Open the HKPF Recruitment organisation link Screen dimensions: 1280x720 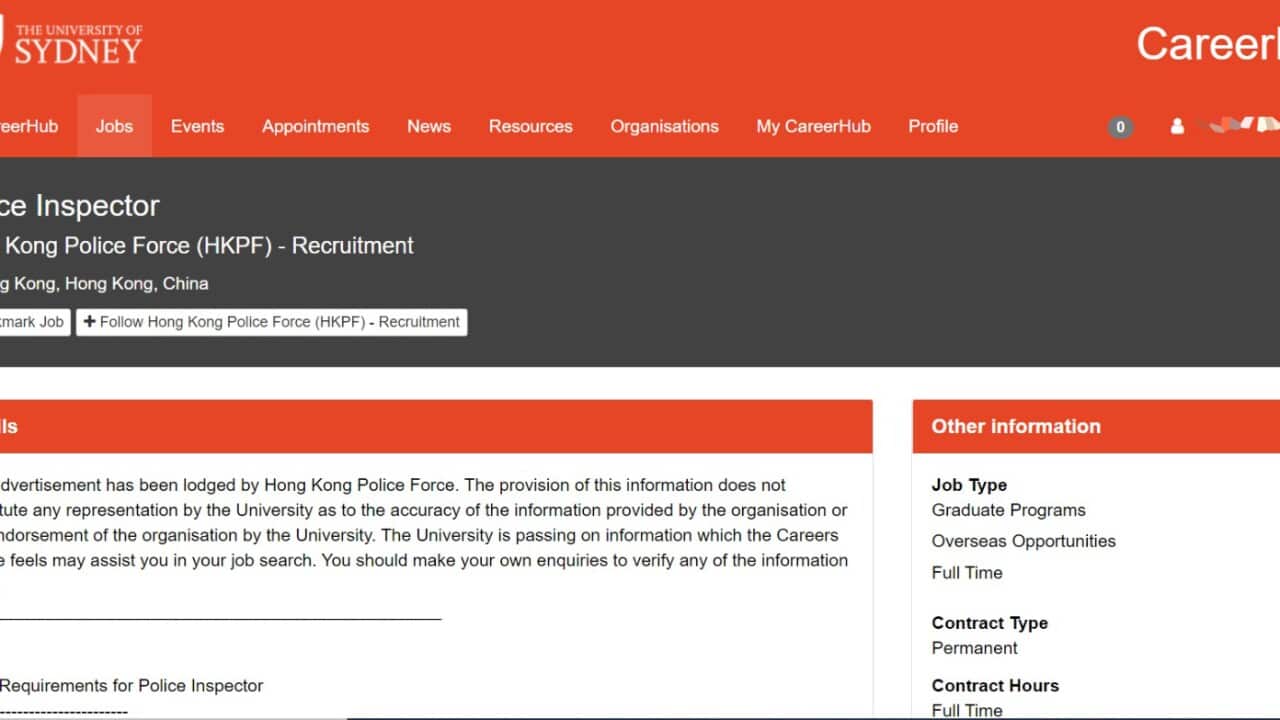[x=208, y=246]
